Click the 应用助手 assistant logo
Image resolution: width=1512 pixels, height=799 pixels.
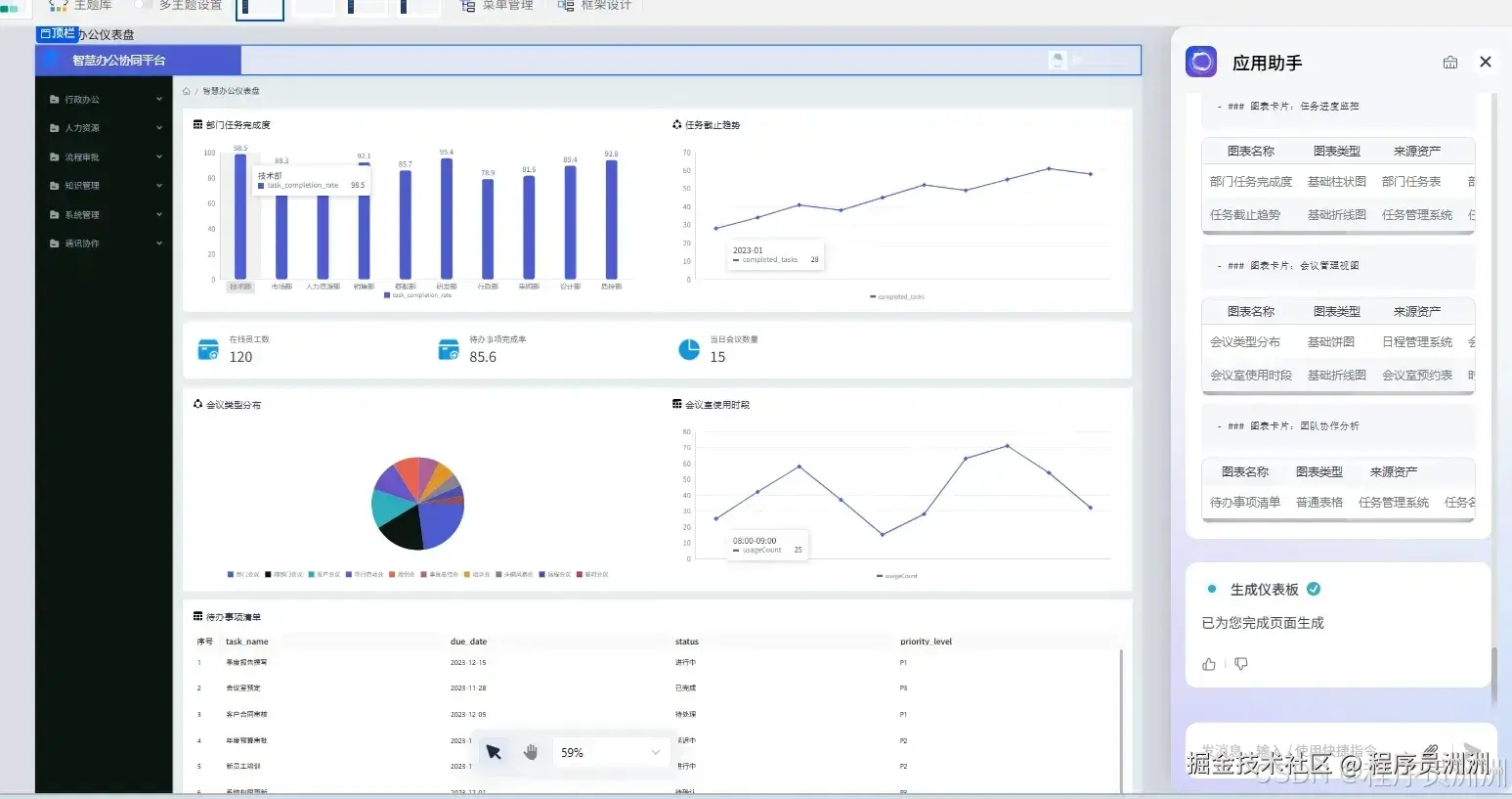[1201, 62]
